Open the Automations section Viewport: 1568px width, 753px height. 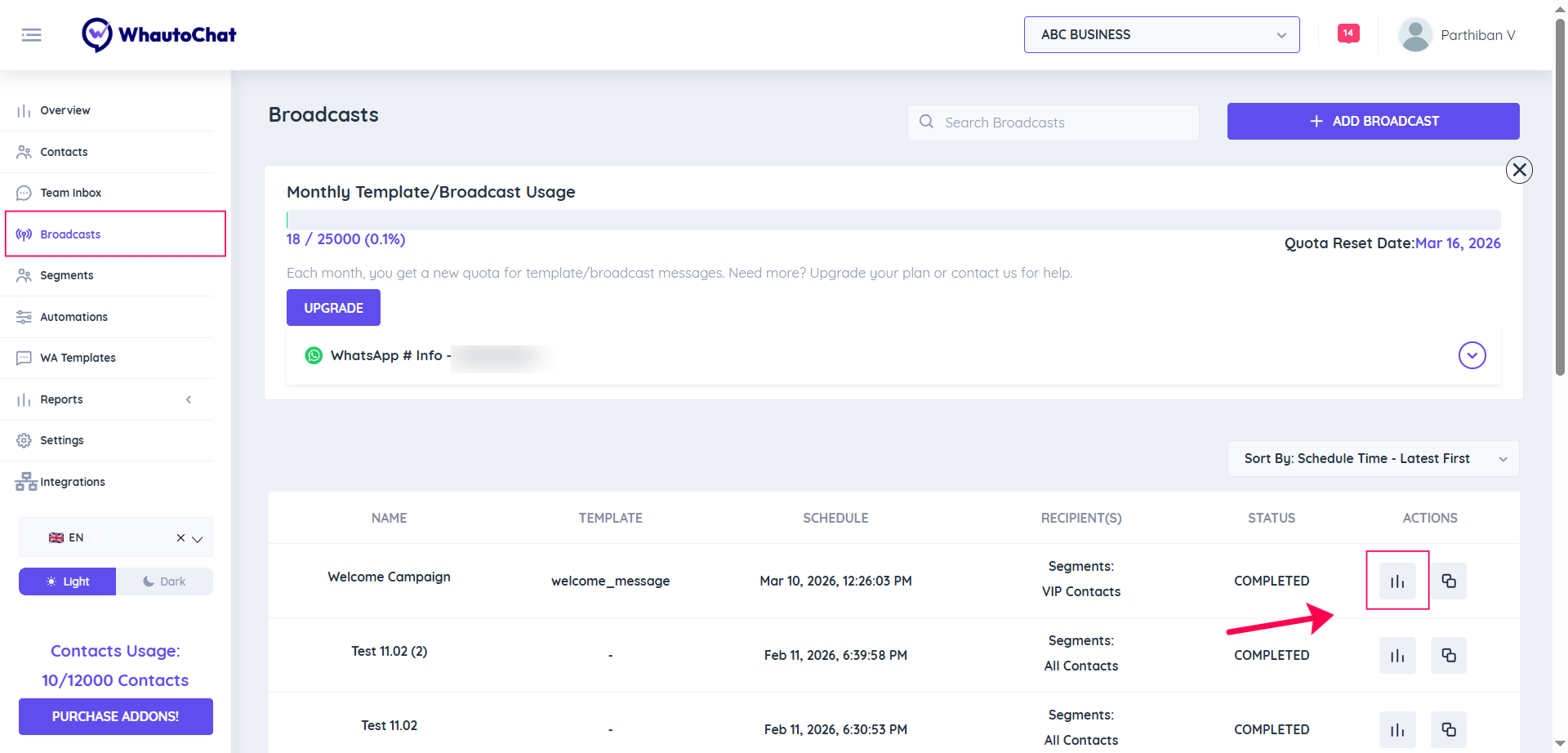coord(73,317)
